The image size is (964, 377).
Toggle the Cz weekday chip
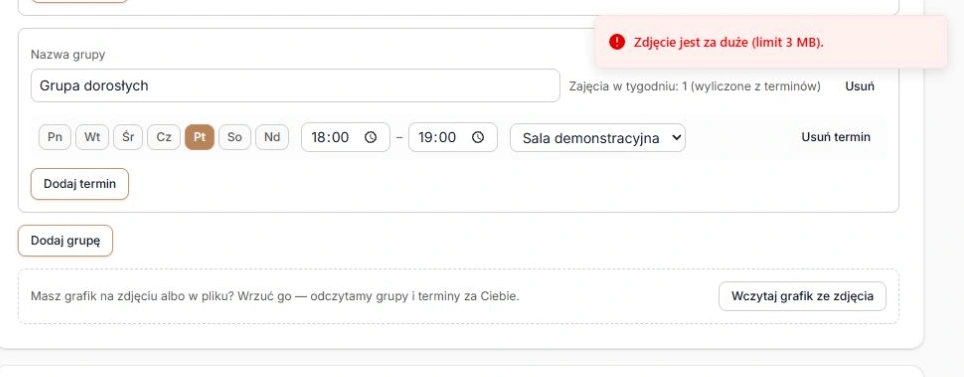coord(164,137)
